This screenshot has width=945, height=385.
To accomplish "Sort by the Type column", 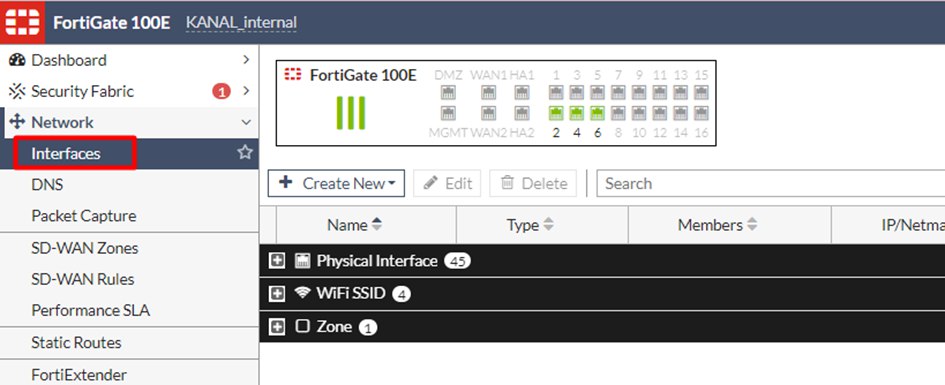I will [x=530, y=225].
